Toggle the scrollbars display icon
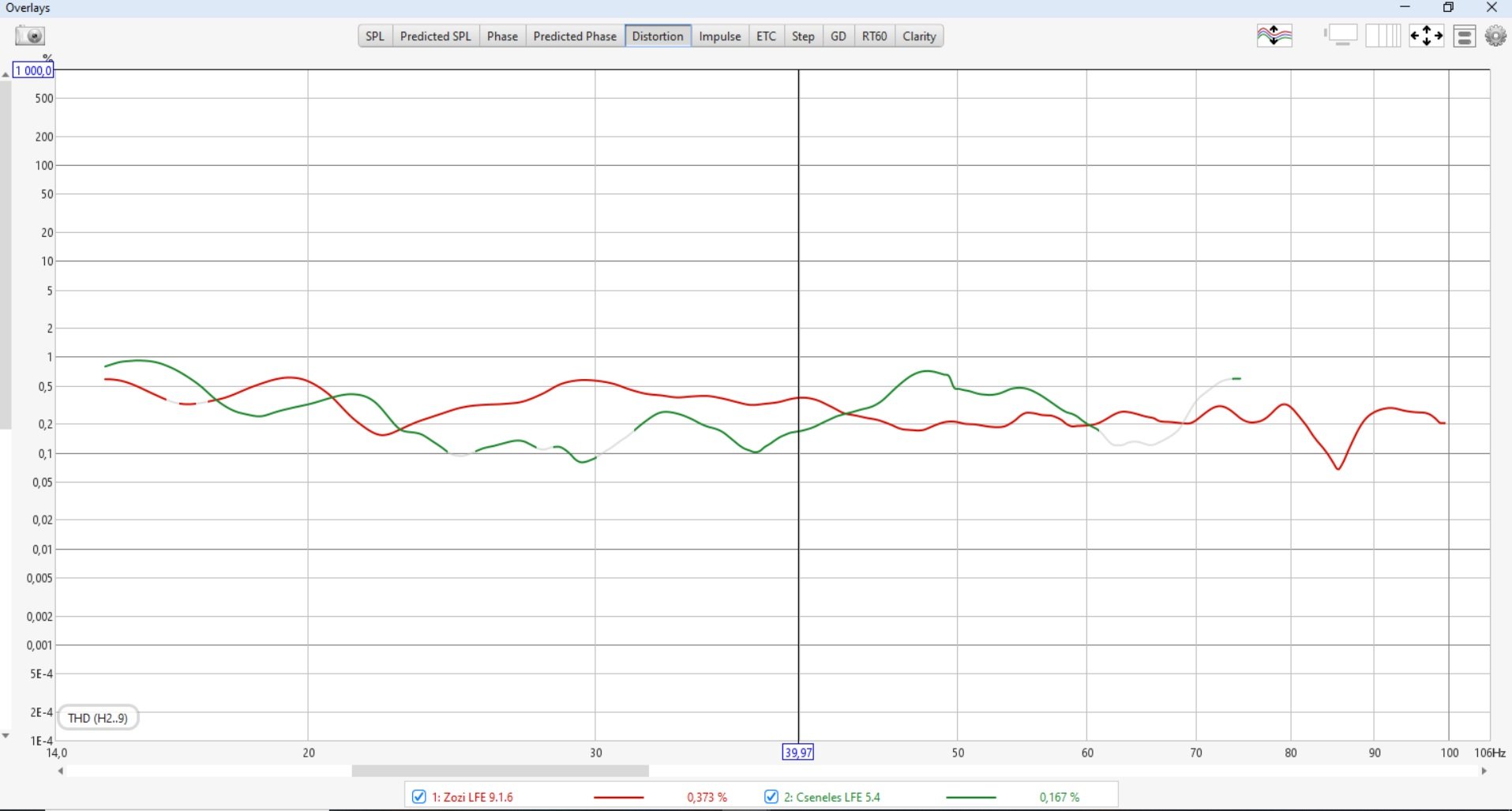This screenshot has height=811, width=1512. [1340, 36]
